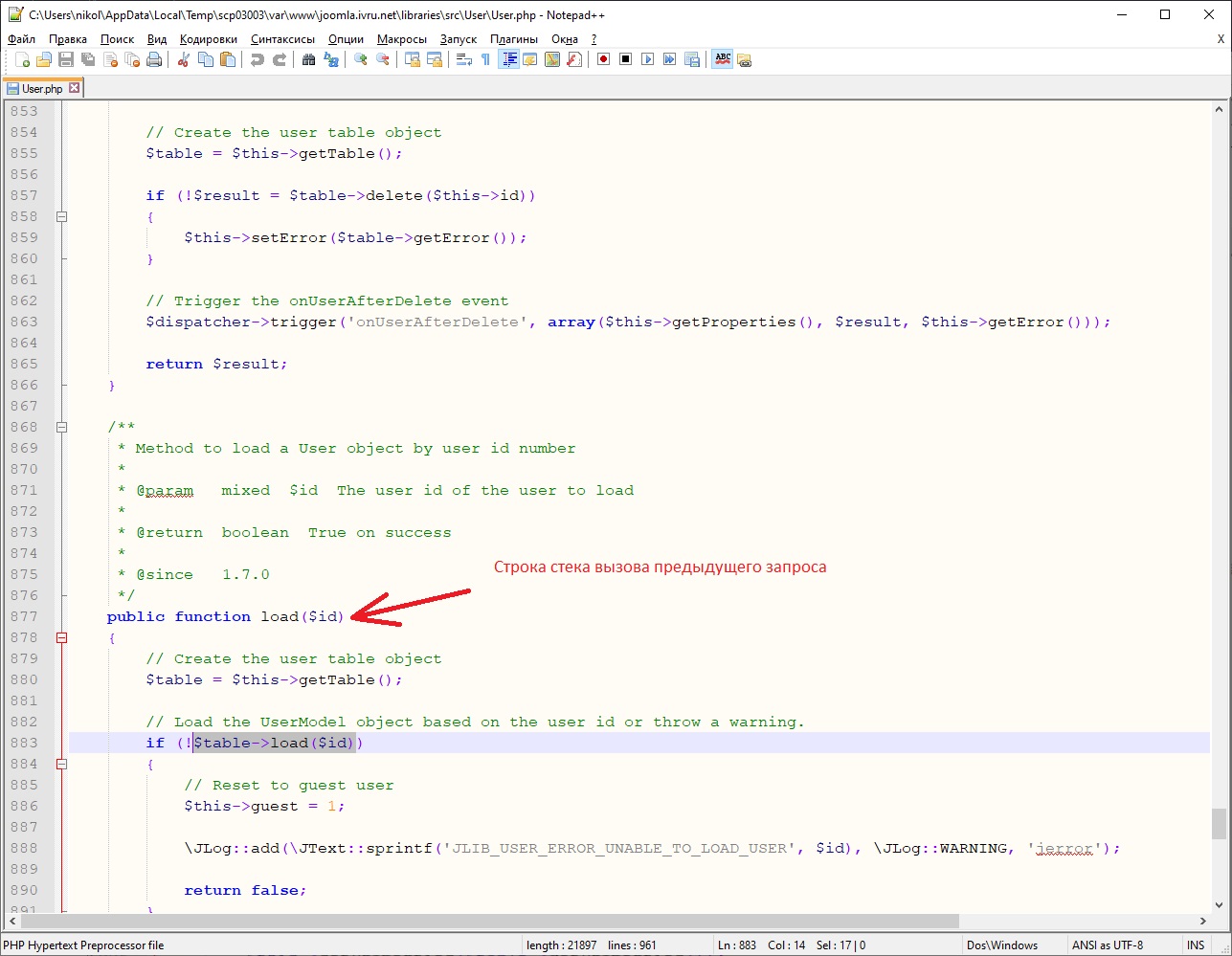Open the Плагины menu

pyautogui.click(x=514, y=39)
